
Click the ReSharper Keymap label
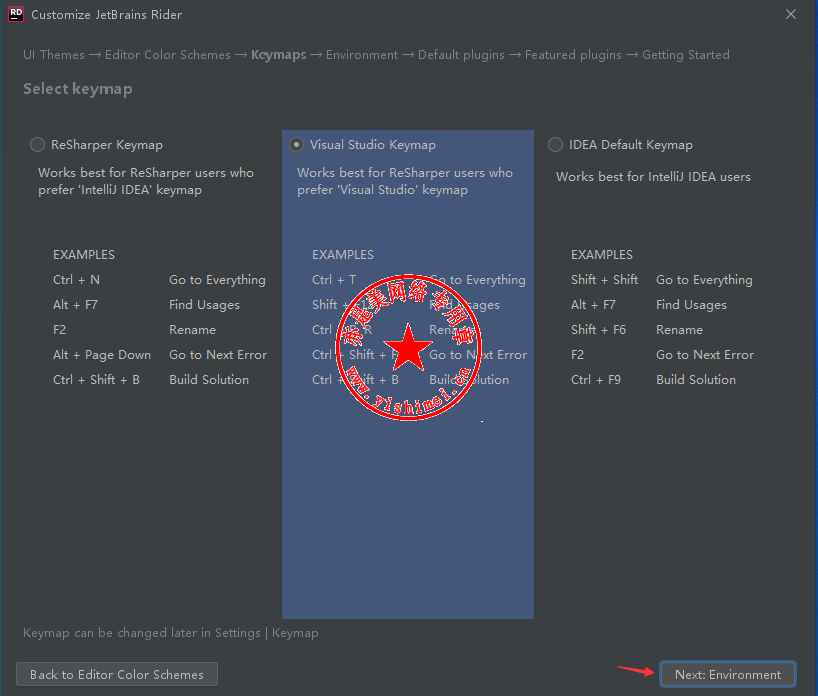coord(107,145)
